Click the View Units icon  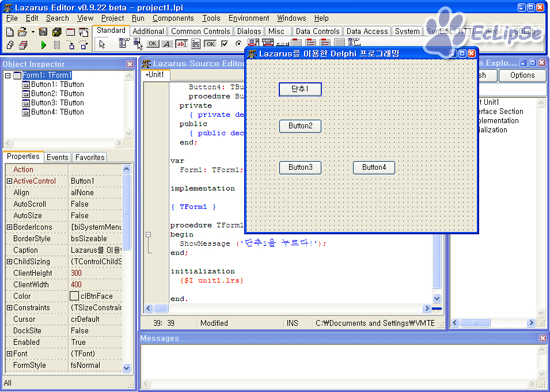click(x=10, y=45)
